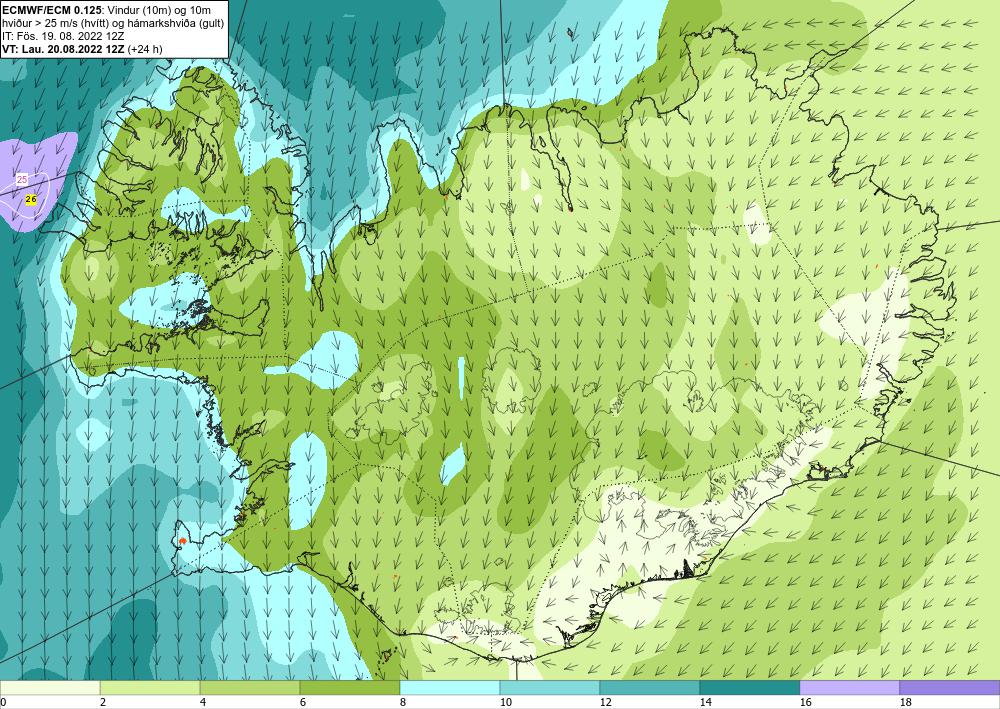Click the legend tick label "18"
1000x709 pixels.
(905, 702)
